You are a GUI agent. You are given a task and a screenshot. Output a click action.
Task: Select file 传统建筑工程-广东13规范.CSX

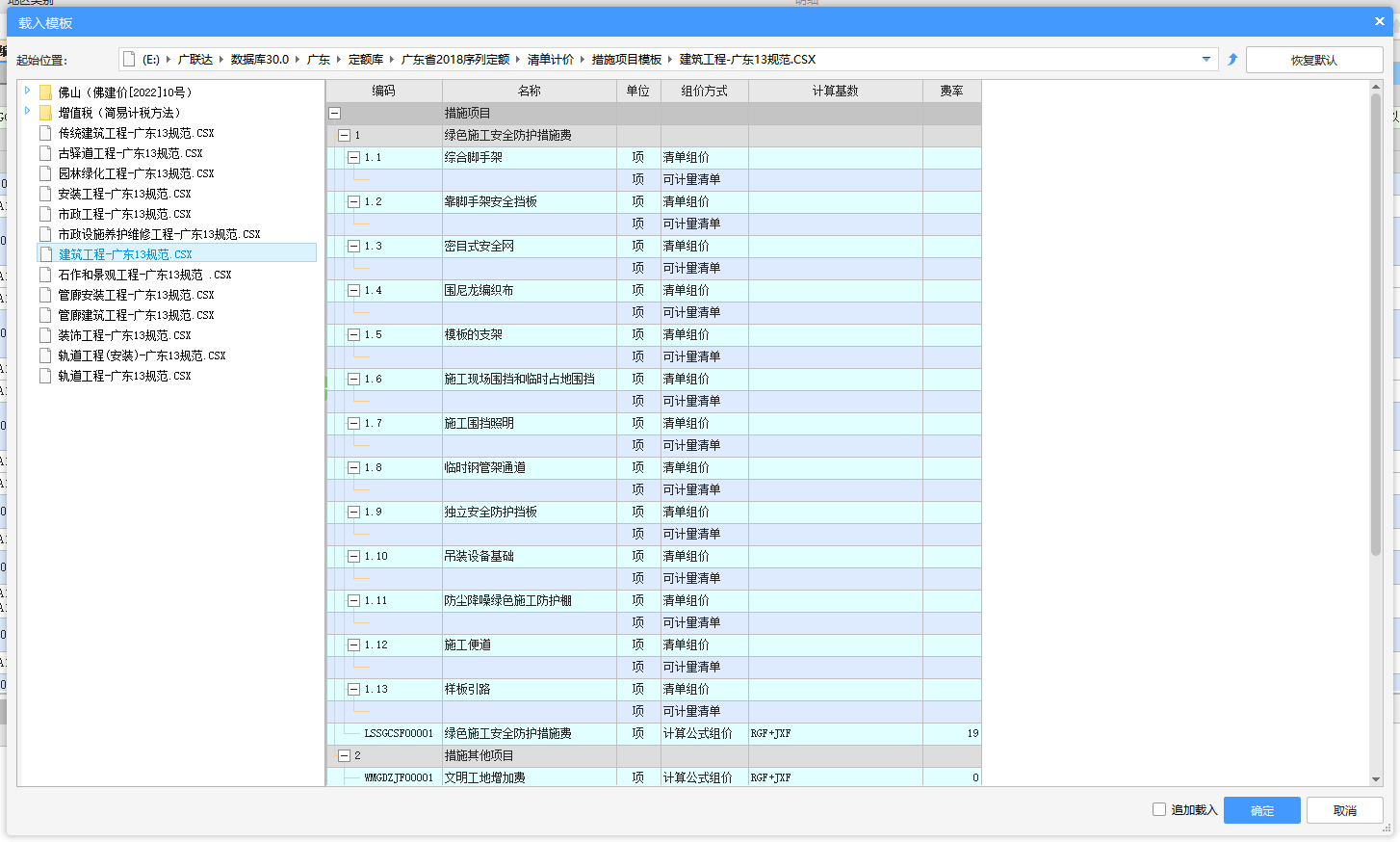(x=136, y=133)
